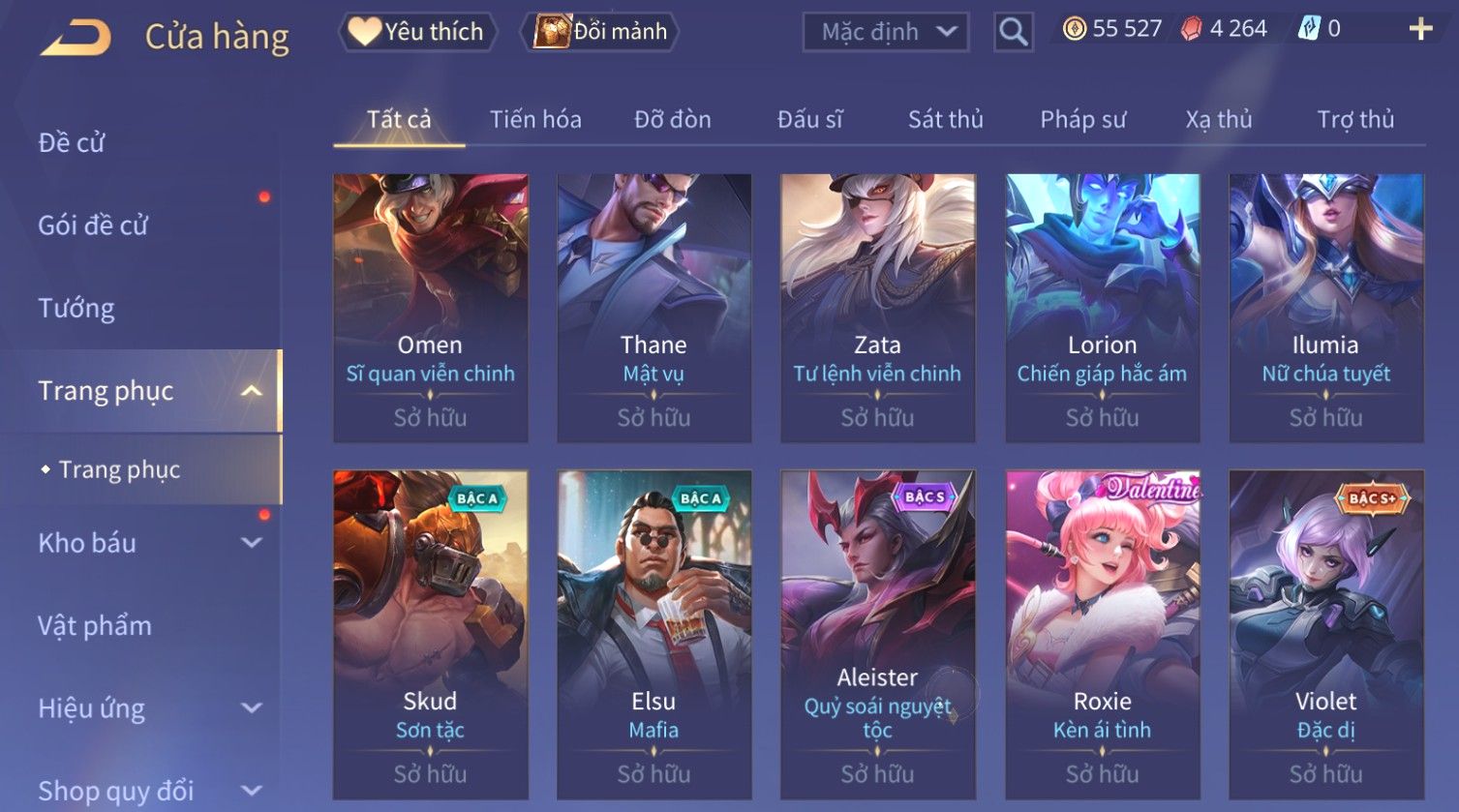1459x812 pixels.
Task: Tap the plus icon to add currency
Action: (x=1420, y=29)
